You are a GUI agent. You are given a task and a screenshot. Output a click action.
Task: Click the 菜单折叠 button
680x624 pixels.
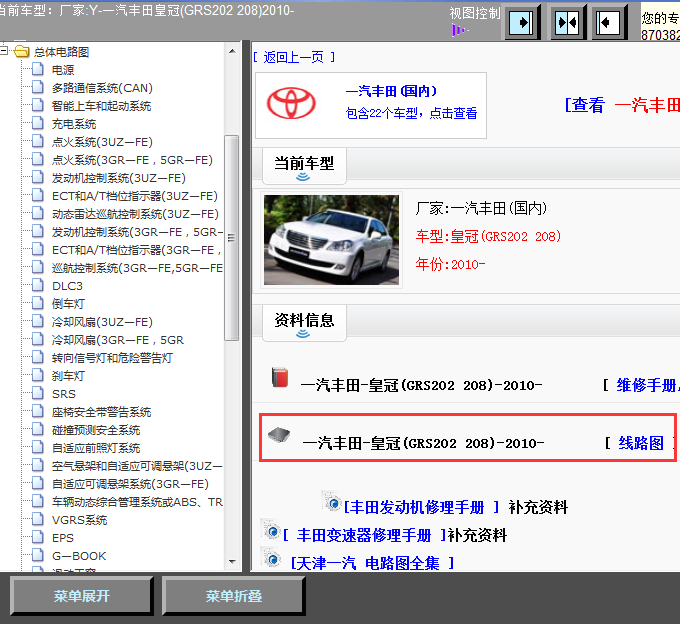click(234, 596)
